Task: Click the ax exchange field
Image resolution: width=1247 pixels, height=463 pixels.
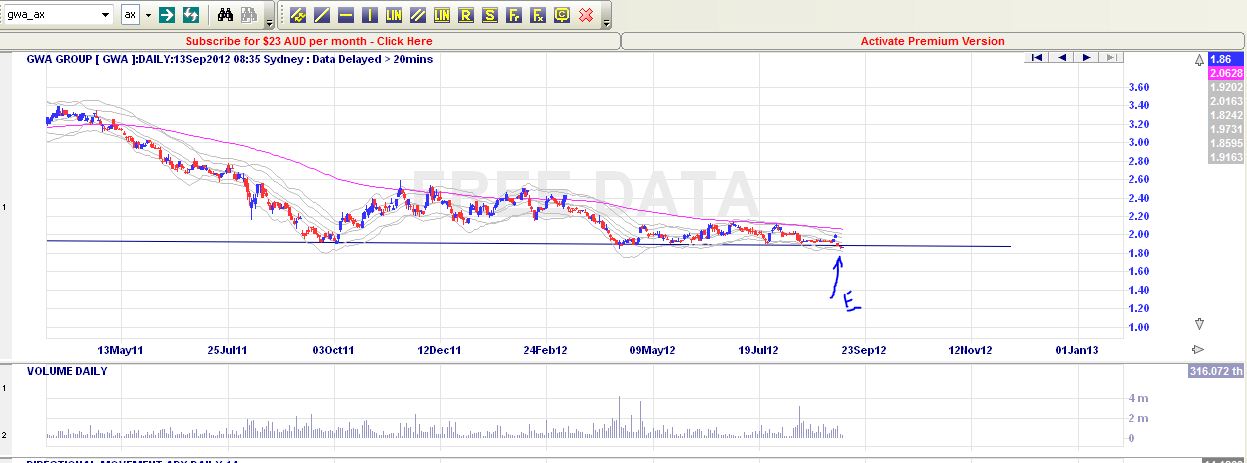Action: pyautogui.click(x=131, y=15)
